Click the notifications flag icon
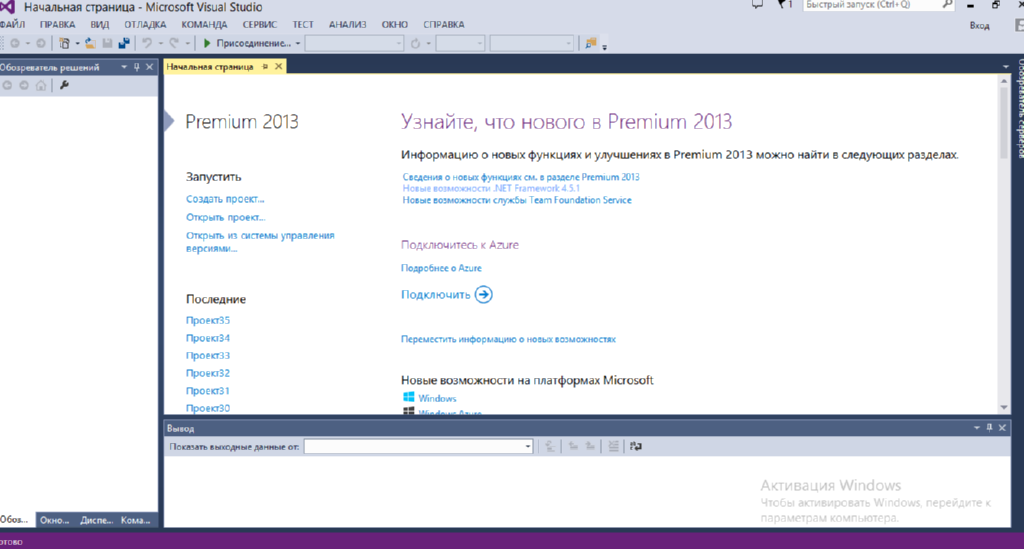This screenshot has width=1024, height=549. (x=782, y=5)
